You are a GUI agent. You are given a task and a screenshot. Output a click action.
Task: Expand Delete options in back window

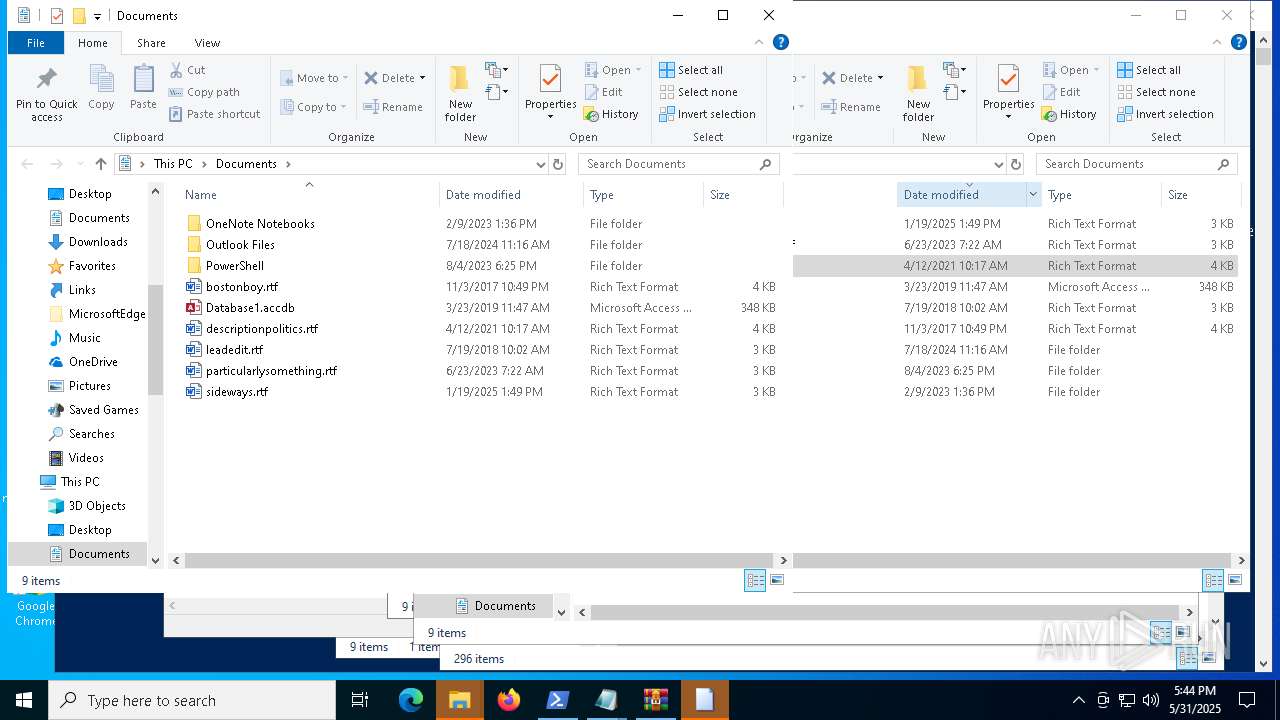pyautogui.click(x=880, y=78)
